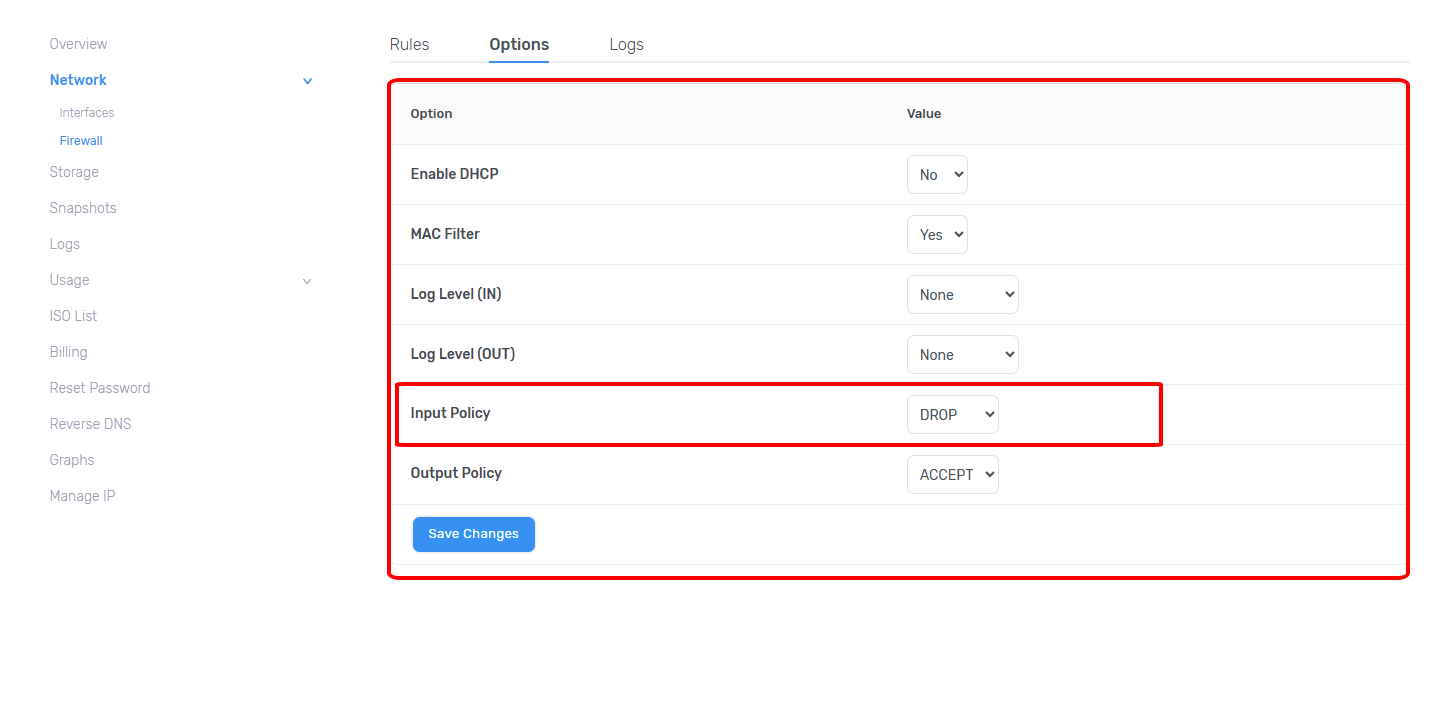Image resolution: width=1450 pixels, height=704 pixels.
Task: Open the Storage section
Action: tap(74, 172)
